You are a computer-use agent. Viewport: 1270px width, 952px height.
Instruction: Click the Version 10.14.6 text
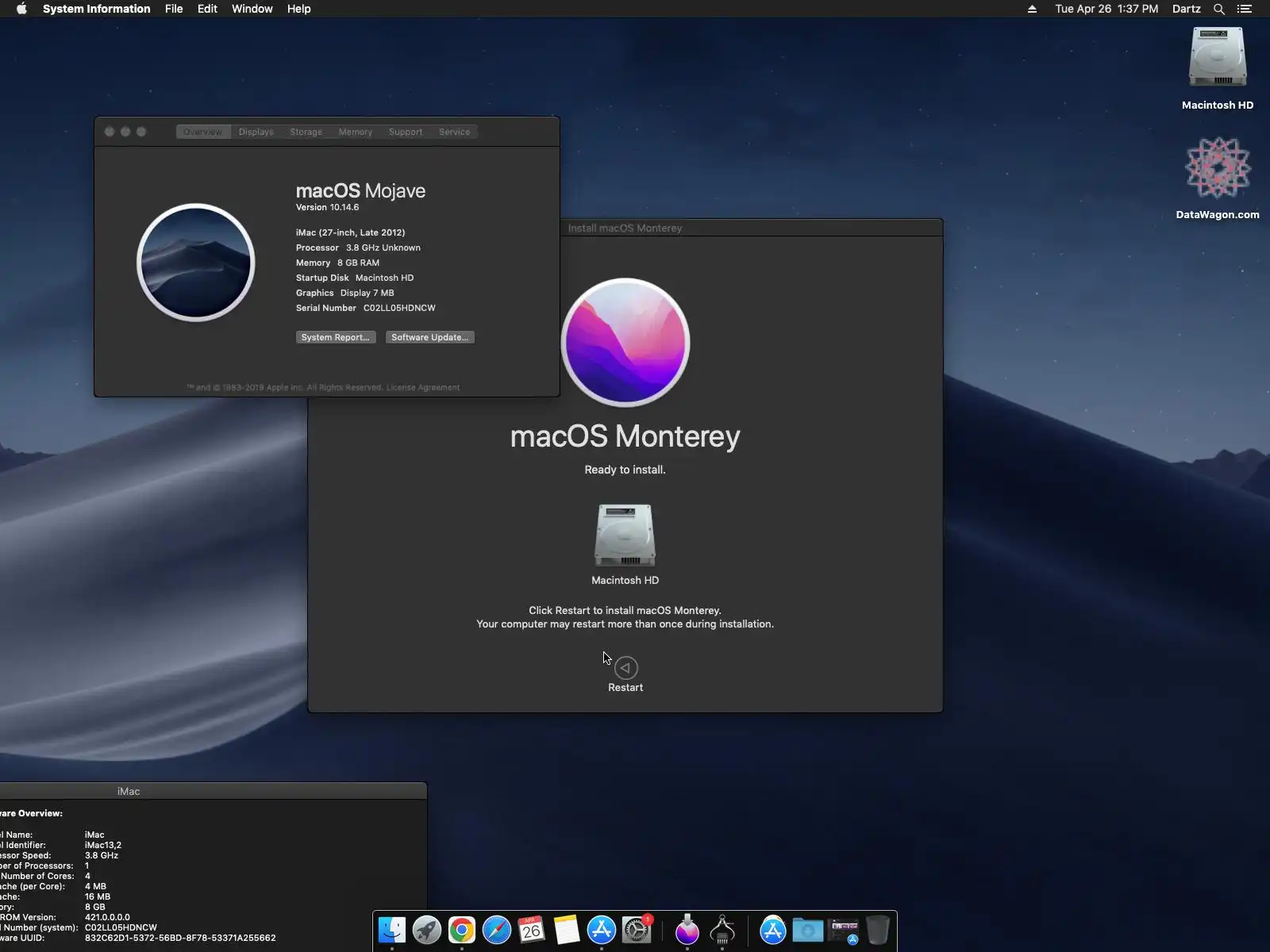coord(327,207)
